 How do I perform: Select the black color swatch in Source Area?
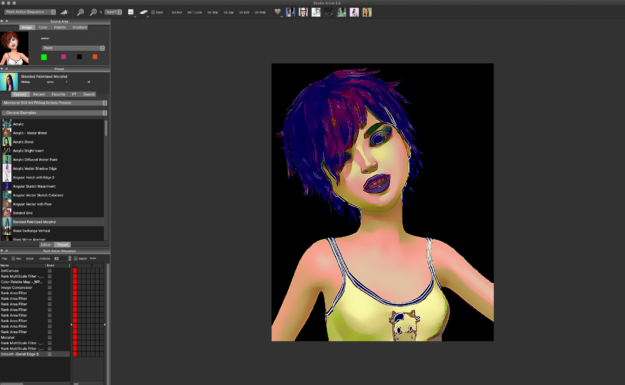[x=79, y=57]
